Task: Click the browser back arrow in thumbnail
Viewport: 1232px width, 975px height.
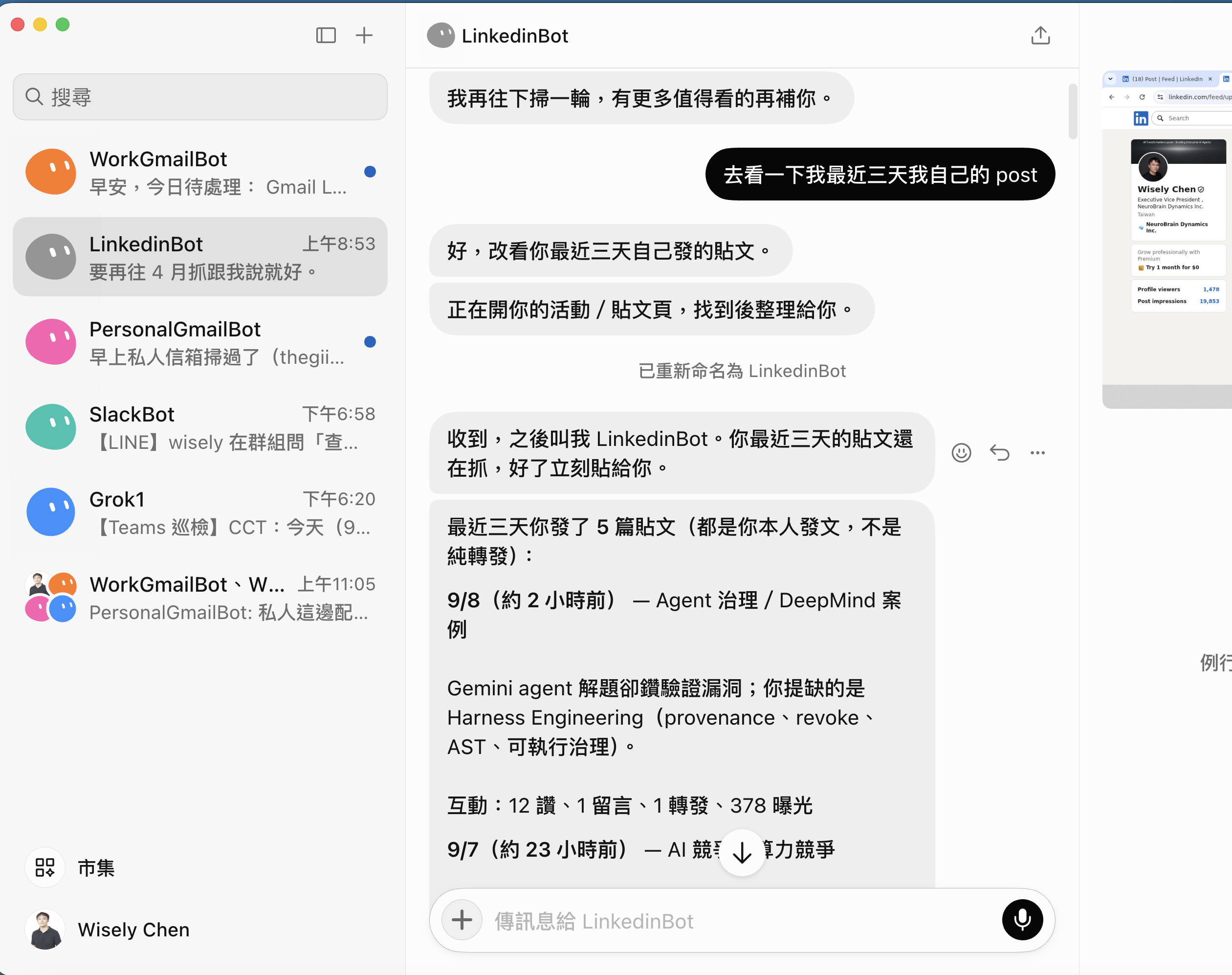Action: [1112, 97]
